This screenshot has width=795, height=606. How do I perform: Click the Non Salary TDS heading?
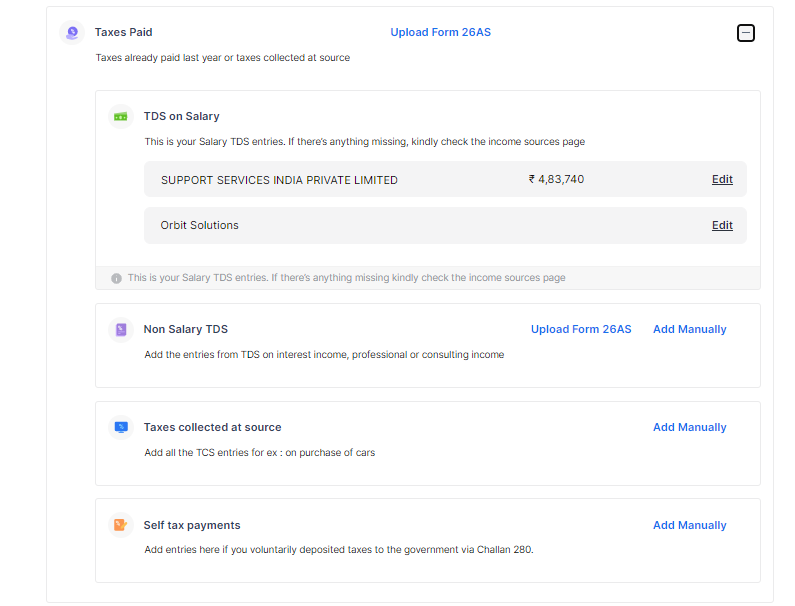(186, 329)
